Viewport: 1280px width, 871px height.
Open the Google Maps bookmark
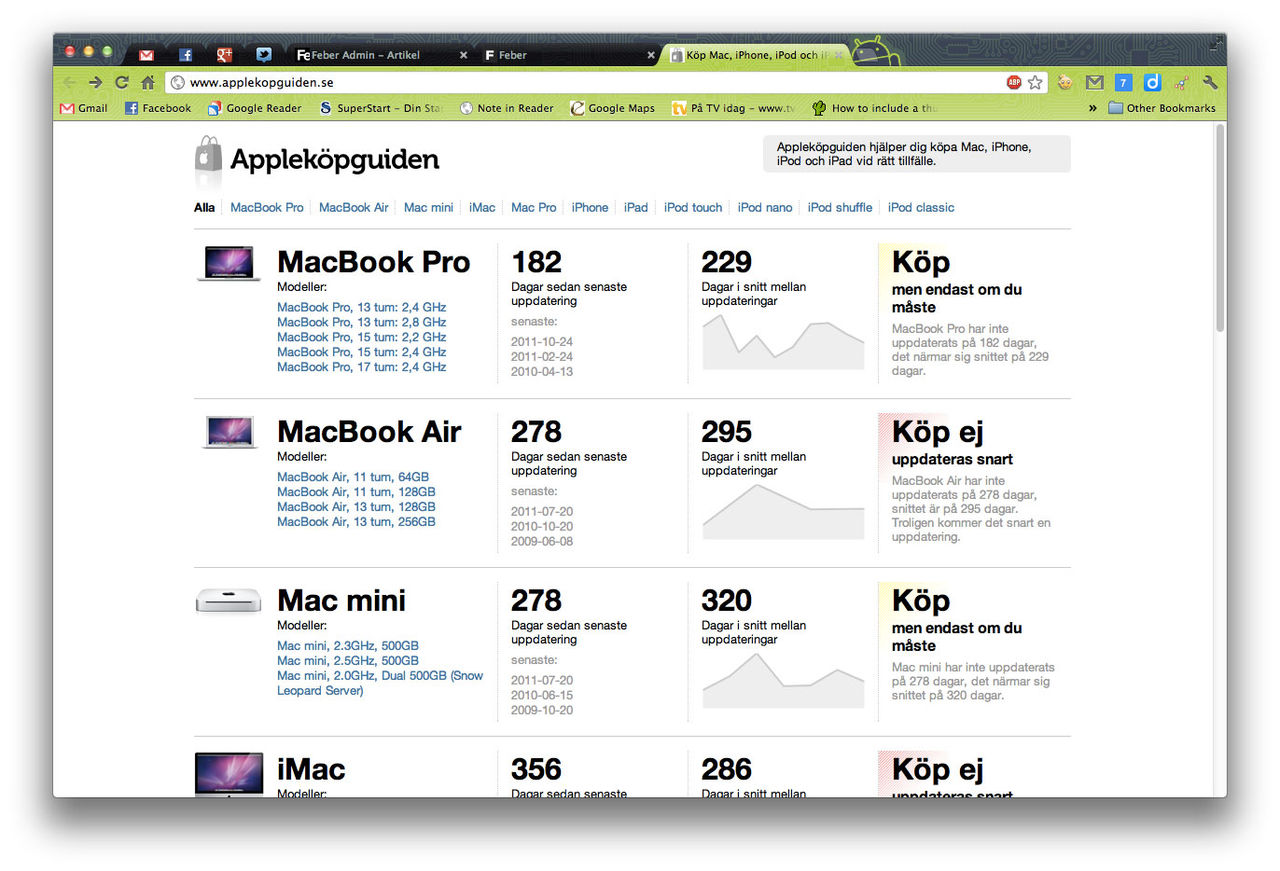point(612,108)
